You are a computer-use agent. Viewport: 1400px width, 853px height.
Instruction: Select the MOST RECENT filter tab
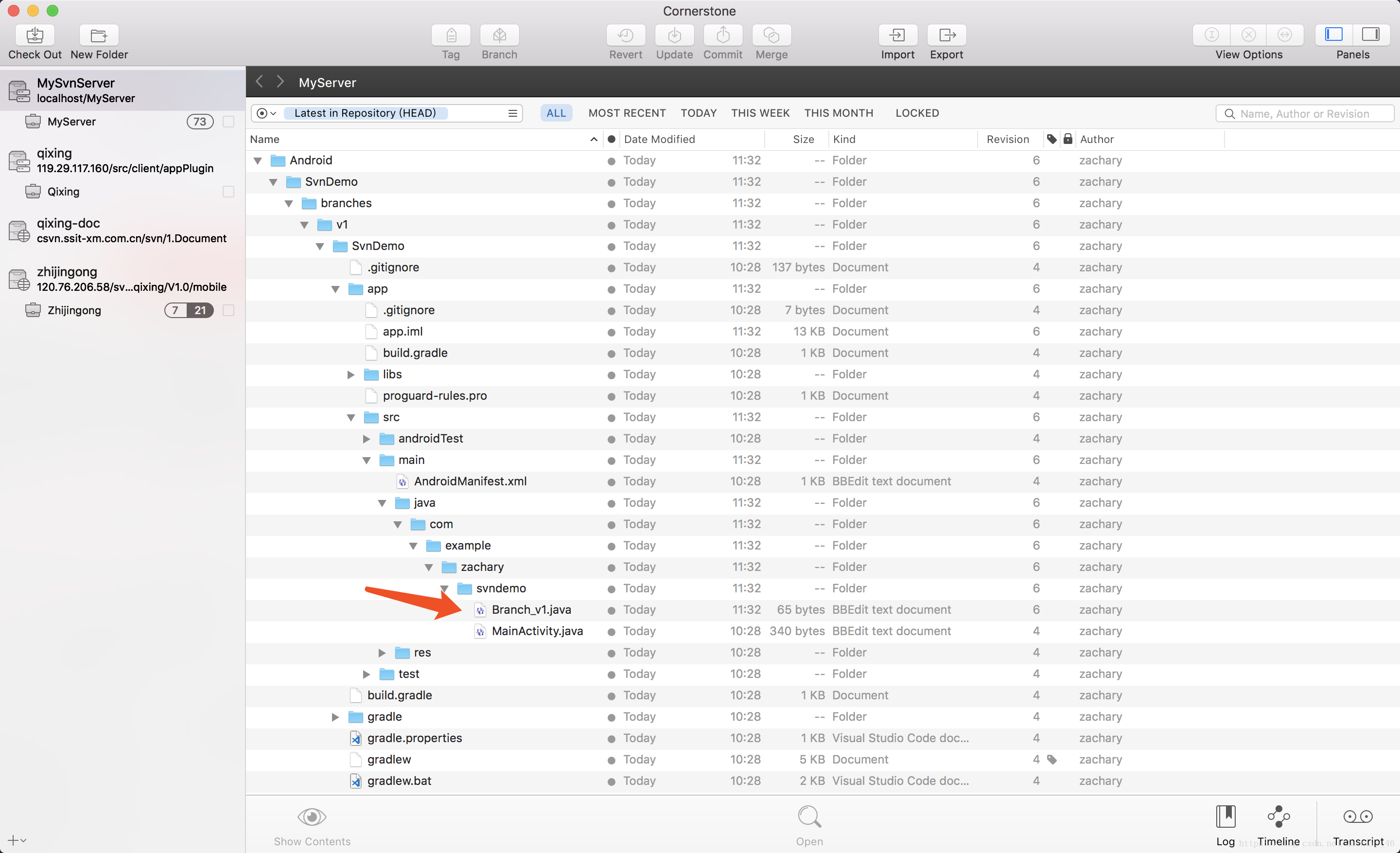click(627, 113)
